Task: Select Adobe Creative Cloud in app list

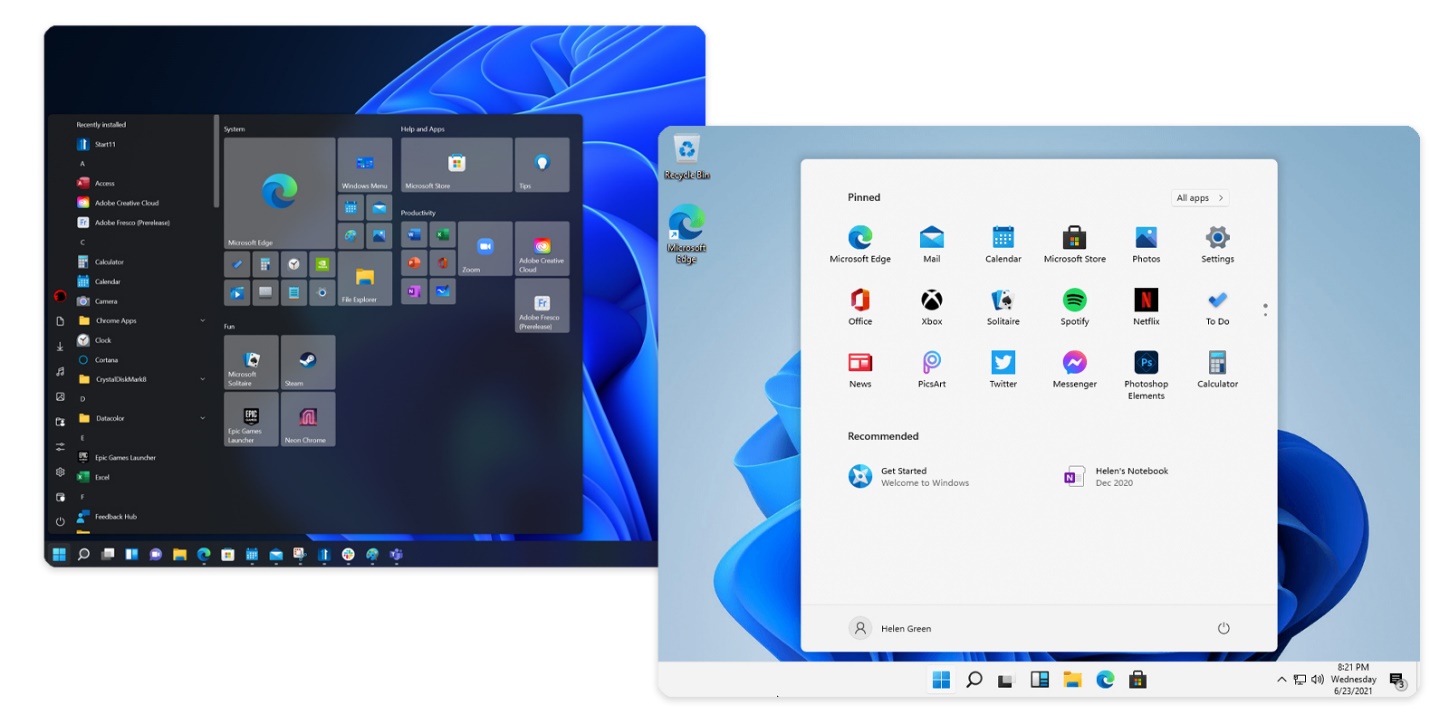Action: click(126, 203)
